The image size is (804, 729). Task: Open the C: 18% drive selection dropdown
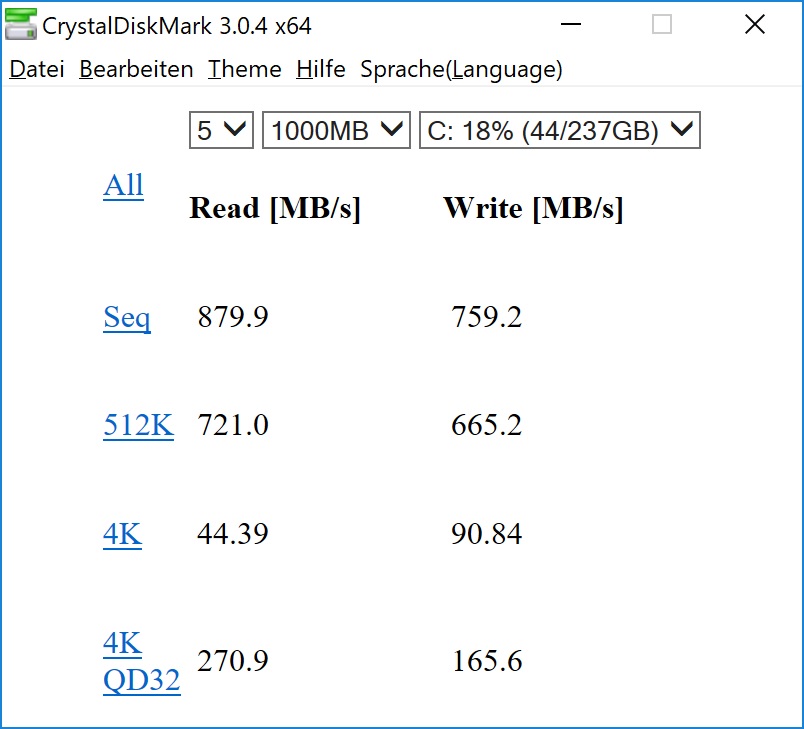tap(559, 130)
